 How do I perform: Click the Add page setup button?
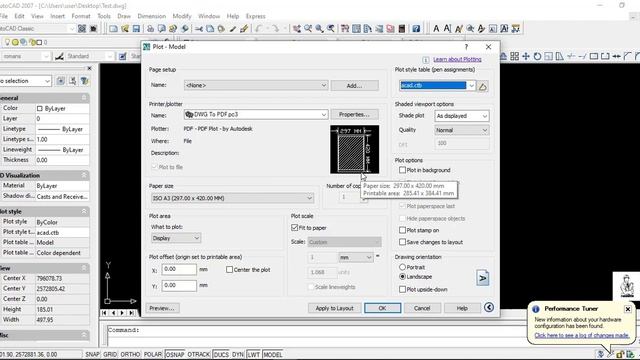click(354, 85)
